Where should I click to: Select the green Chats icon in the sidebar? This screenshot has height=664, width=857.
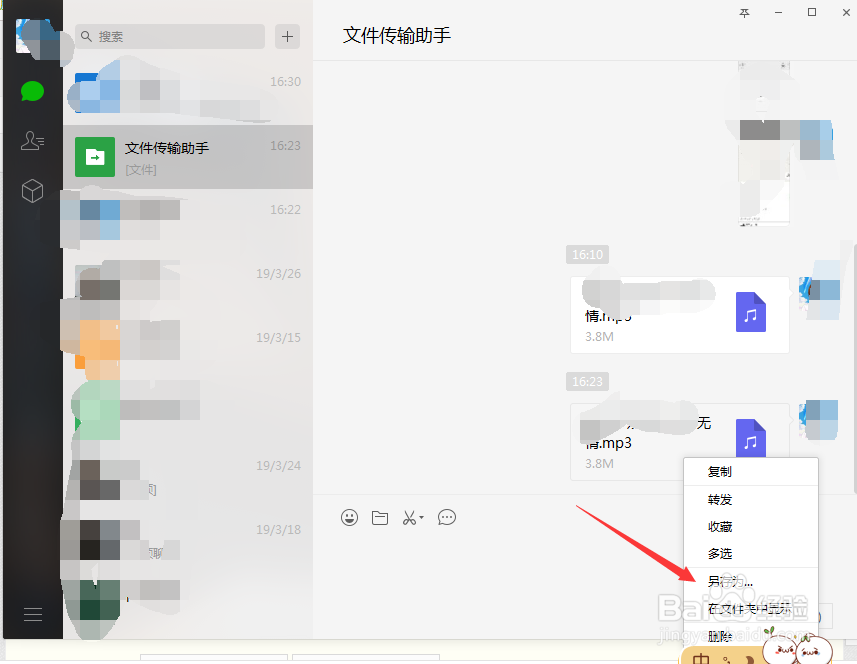(31, 91)
